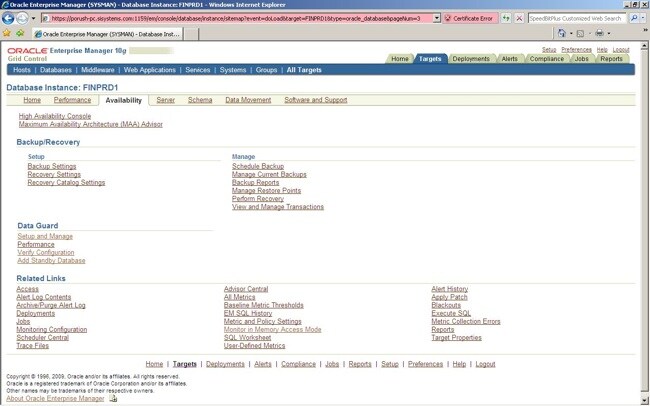The image size is (650, 406).
Task: Click the Execute SQL link
Action: (451, 313)
